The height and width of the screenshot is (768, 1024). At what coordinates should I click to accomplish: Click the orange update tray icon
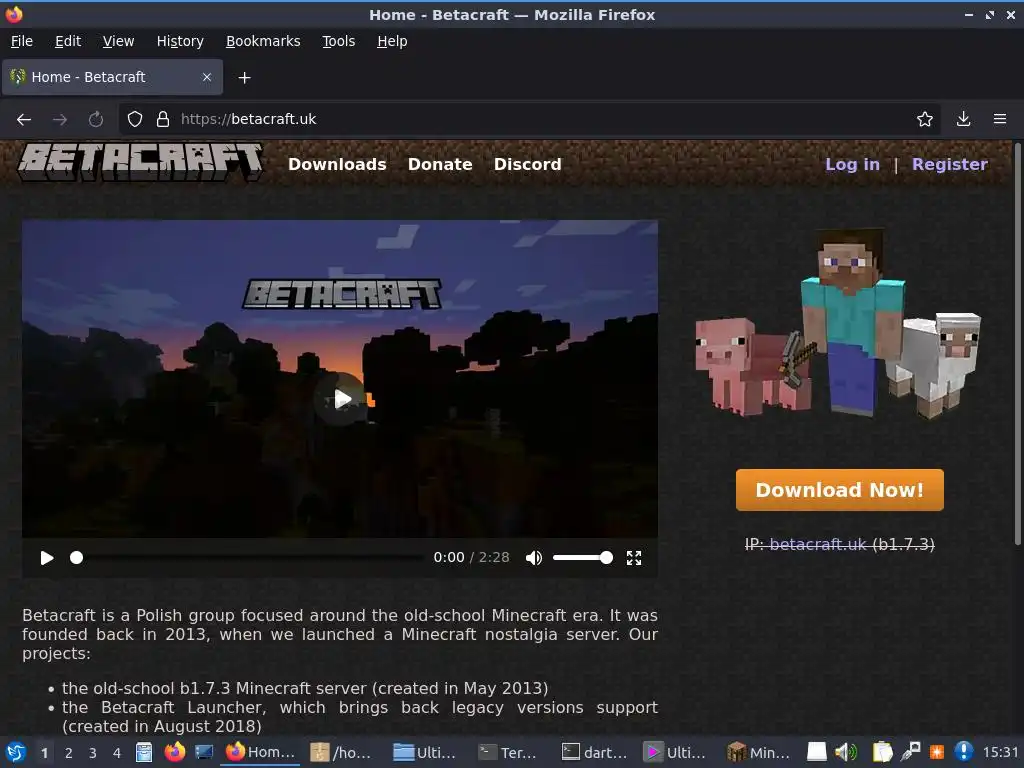(x=937, y=752)
